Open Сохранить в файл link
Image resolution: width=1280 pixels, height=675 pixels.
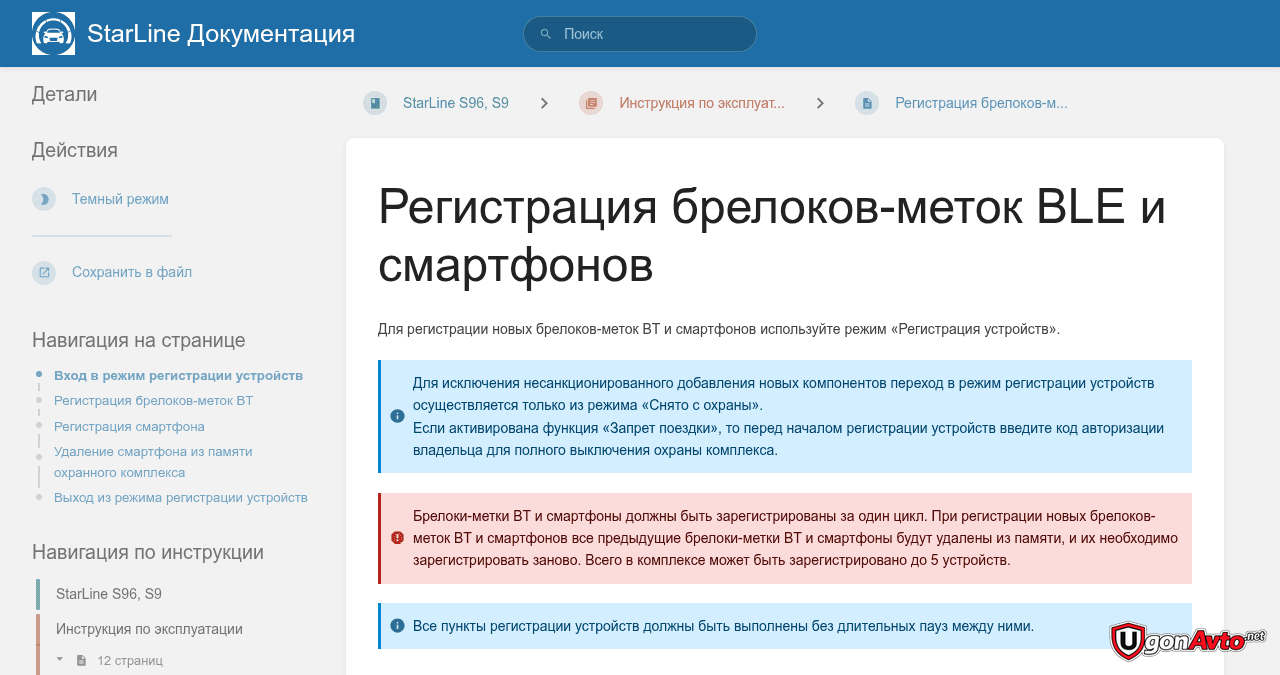click(132, 272)
